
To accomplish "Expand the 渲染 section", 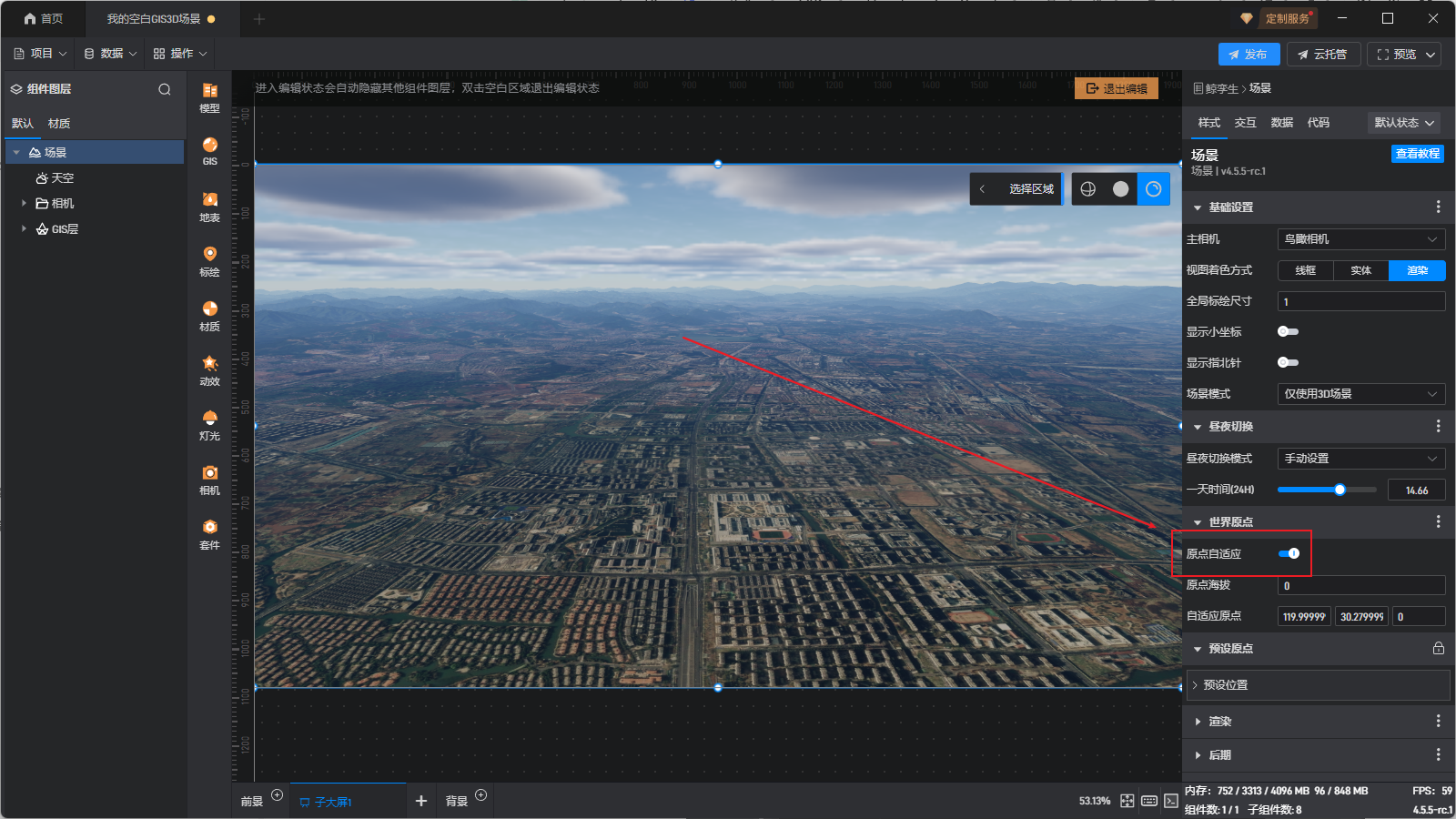I will click(1219, 722).
